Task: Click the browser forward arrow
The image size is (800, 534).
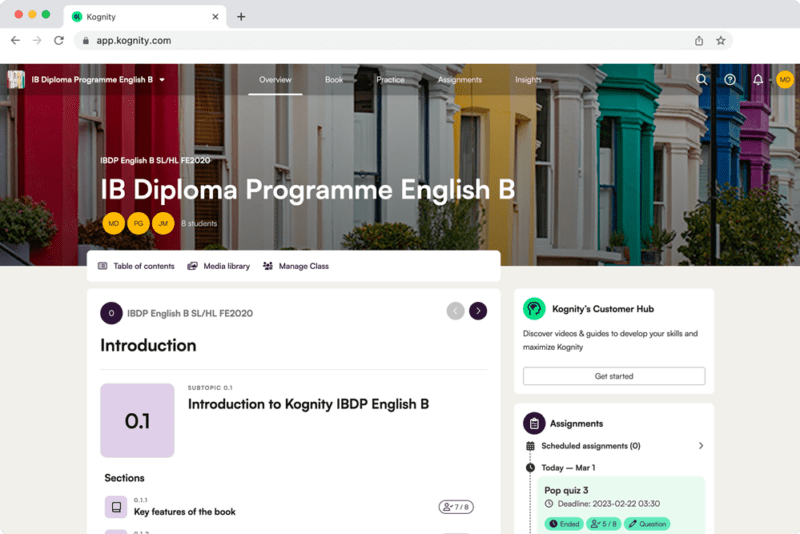Action: point(37,40)
